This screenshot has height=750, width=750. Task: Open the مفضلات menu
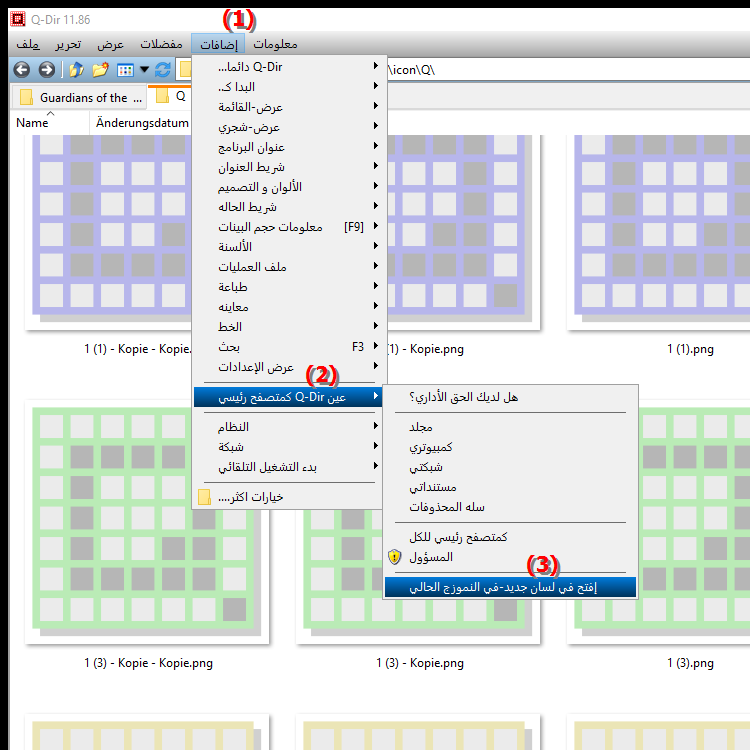coord(161,44)
